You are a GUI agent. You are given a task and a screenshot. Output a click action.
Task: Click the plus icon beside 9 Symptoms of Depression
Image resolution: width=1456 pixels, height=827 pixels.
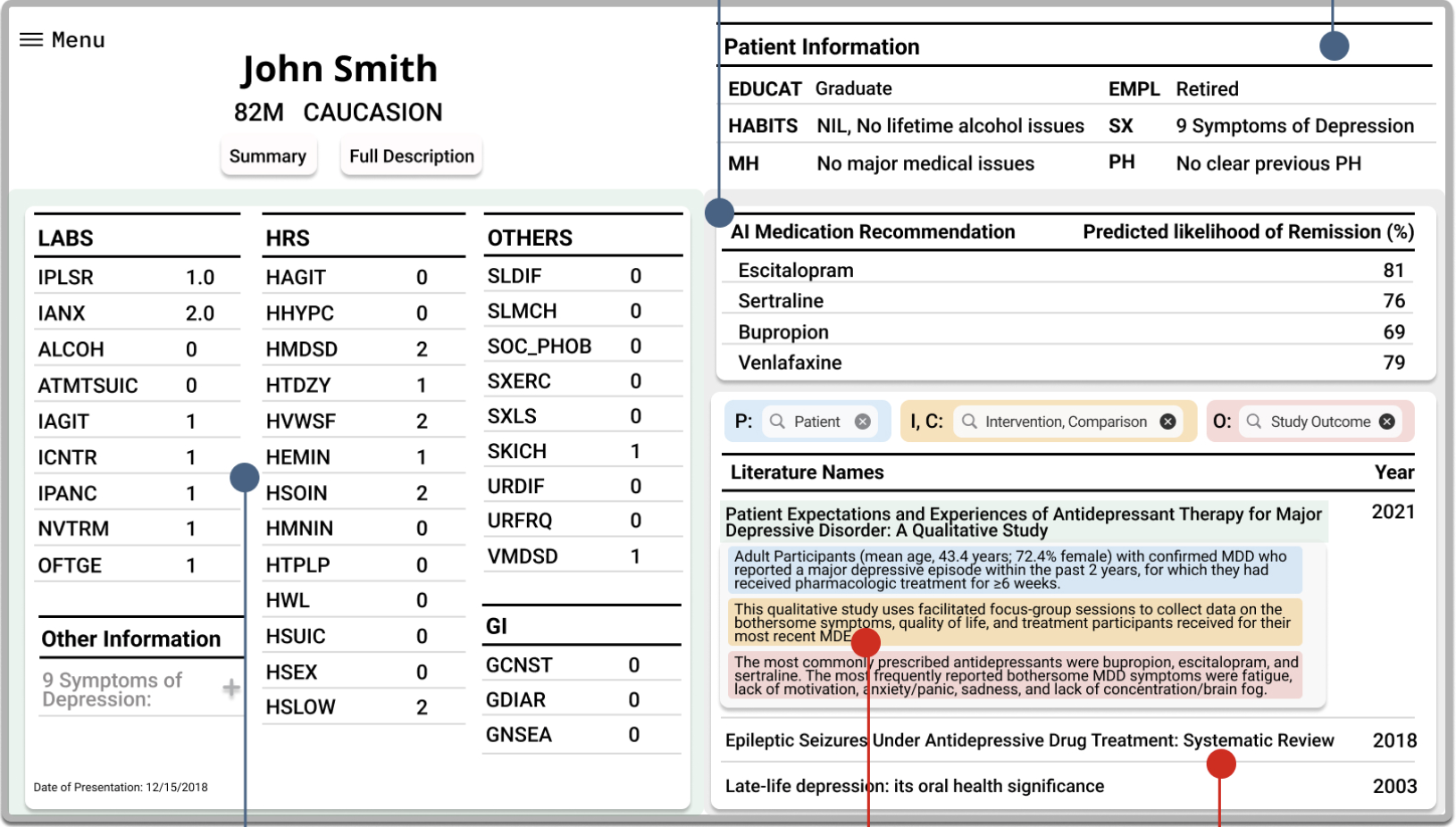click(231, 688)
